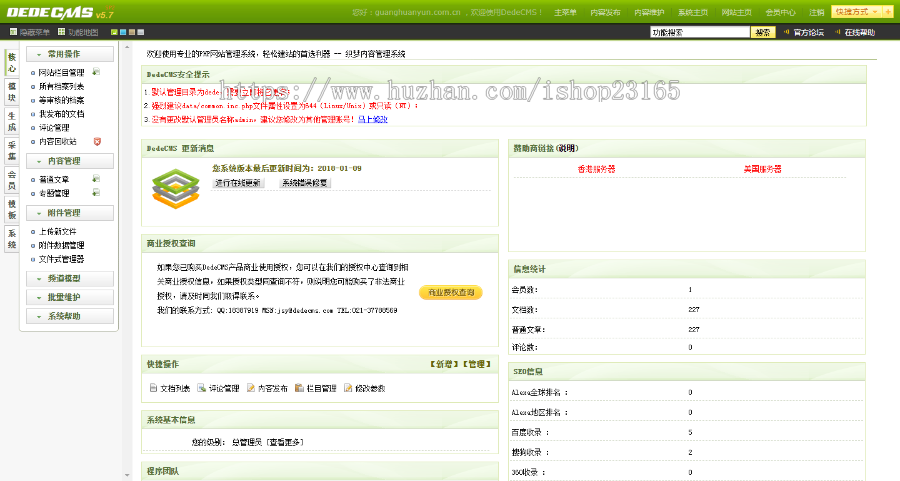Click 注销 to log out
The image size is (900, 481).
[816, 13]
